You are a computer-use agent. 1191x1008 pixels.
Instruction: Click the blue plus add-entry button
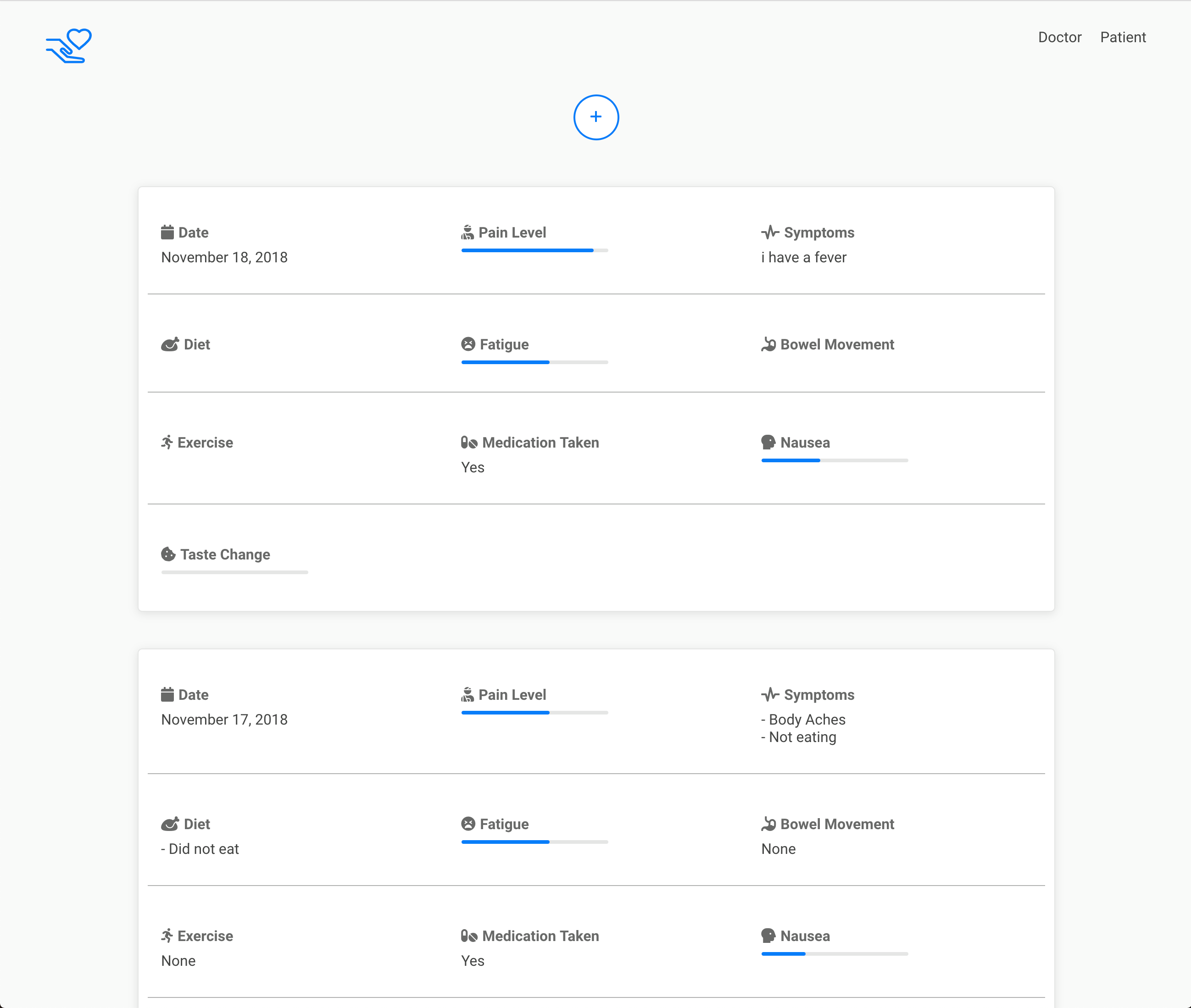595,117
